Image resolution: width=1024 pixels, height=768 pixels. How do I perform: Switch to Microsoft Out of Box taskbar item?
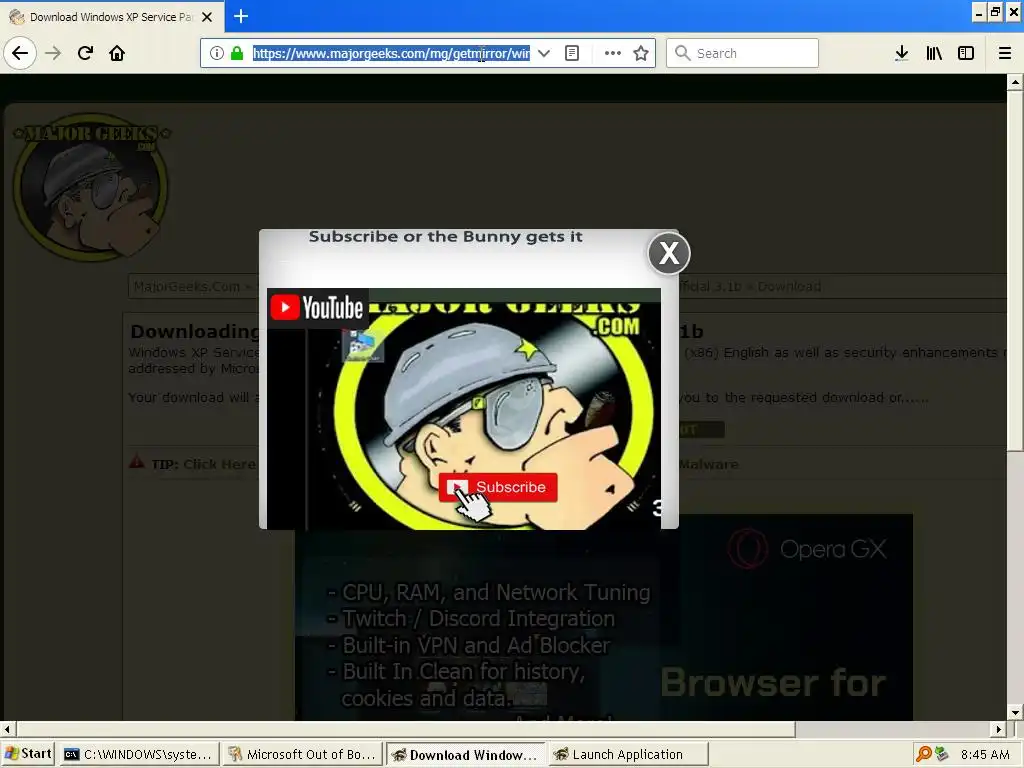click(x=302, y=754)
